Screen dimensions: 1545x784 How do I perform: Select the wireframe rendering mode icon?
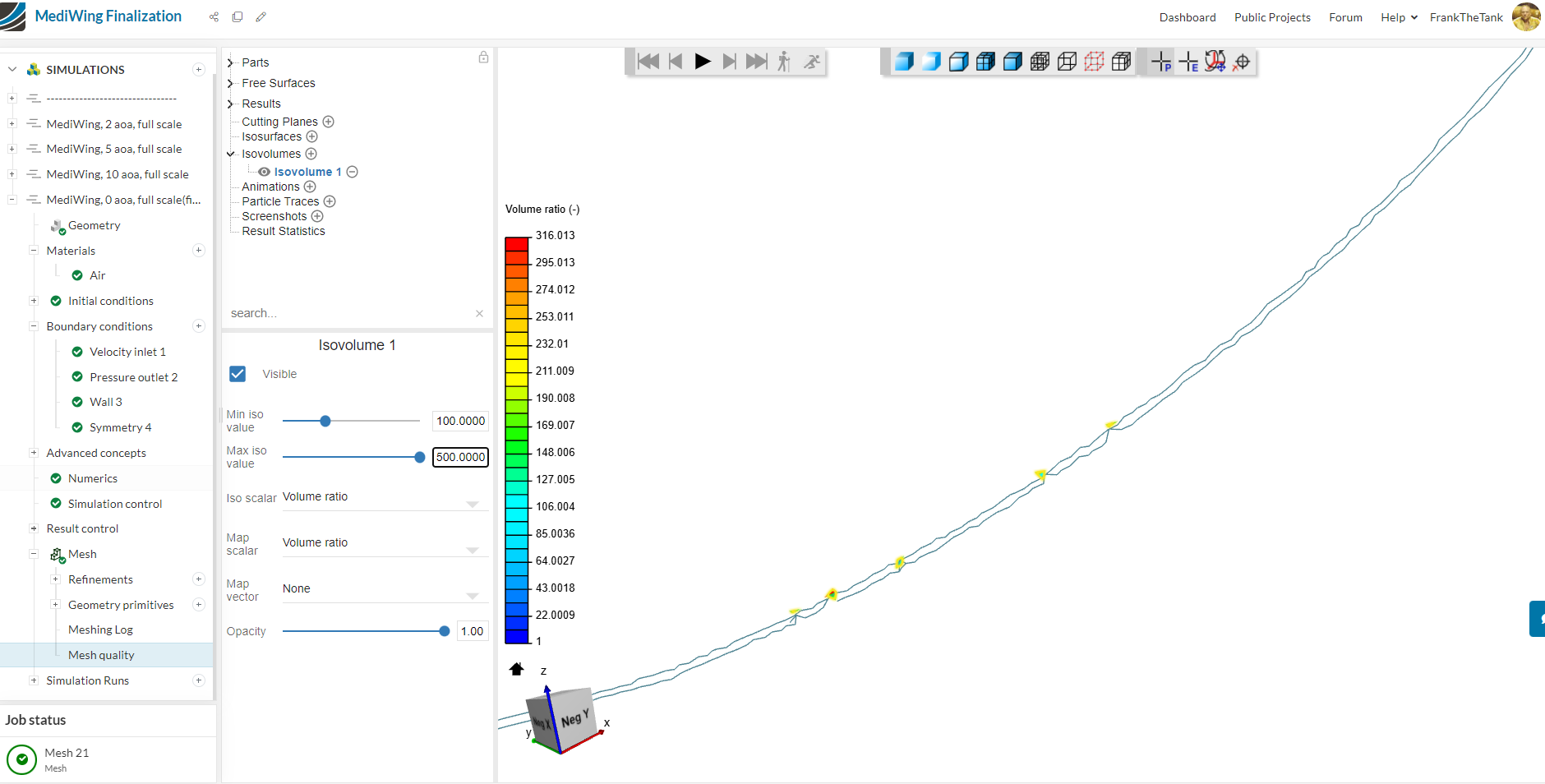pyautogui.click(x=1067, y=61)
